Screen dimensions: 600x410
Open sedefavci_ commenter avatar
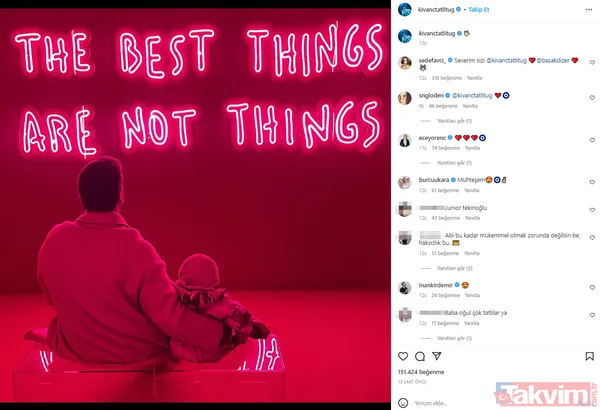pos(404,63)
